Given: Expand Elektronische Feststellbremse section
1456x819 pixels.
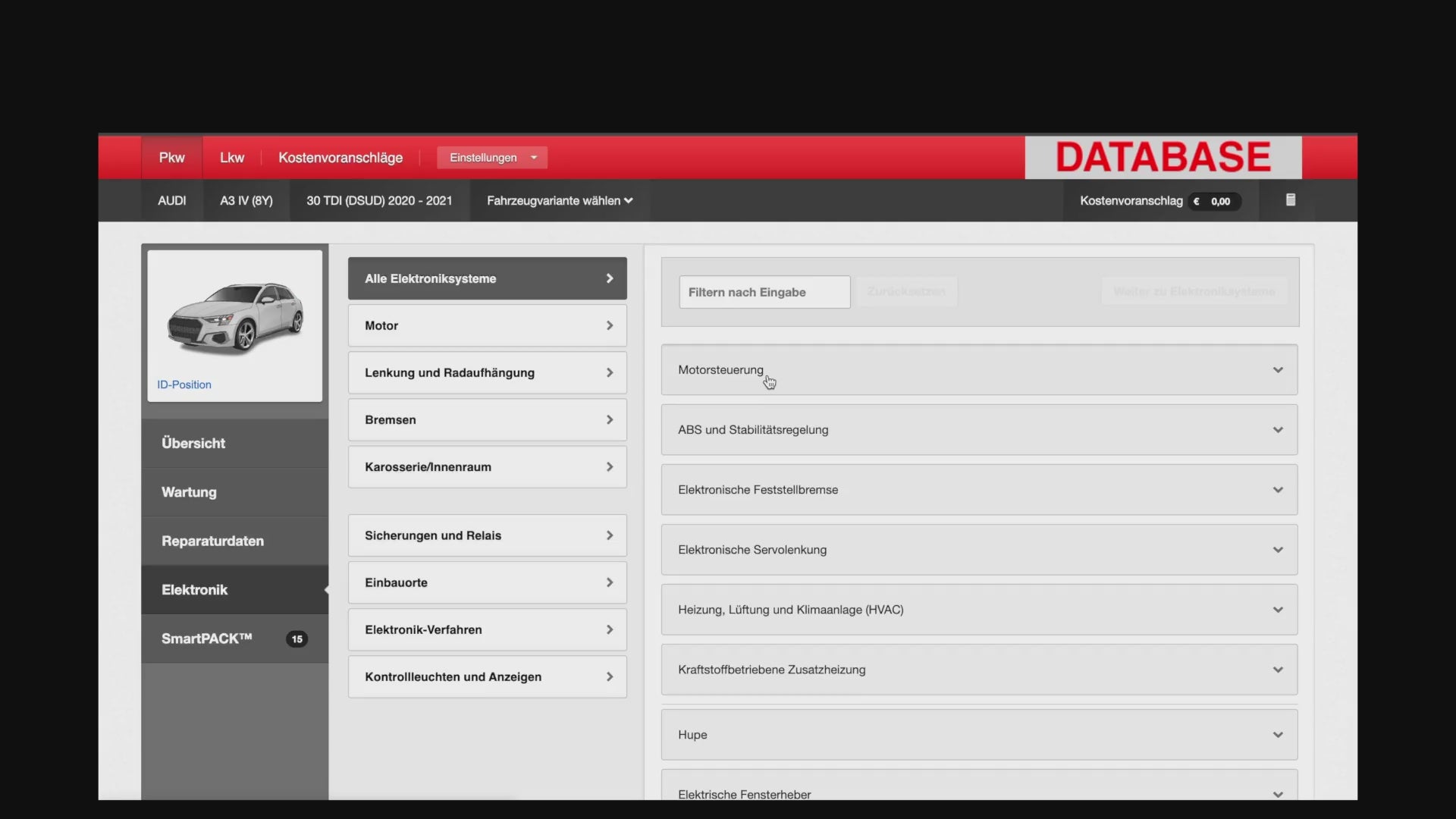Looking at the screenshot, I should (x=979, y=490).
